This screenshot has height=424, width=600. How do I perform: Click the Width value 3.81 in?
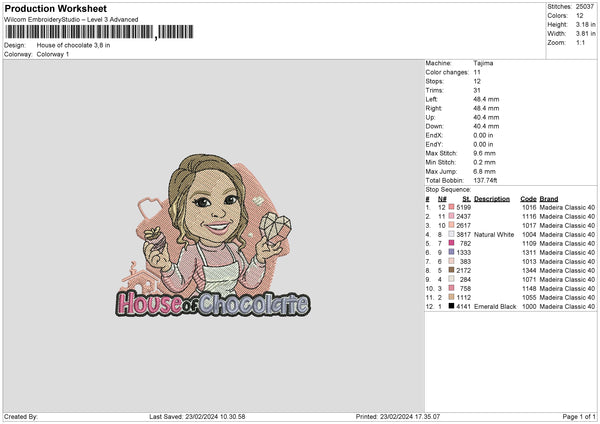[x=585, y=34]
